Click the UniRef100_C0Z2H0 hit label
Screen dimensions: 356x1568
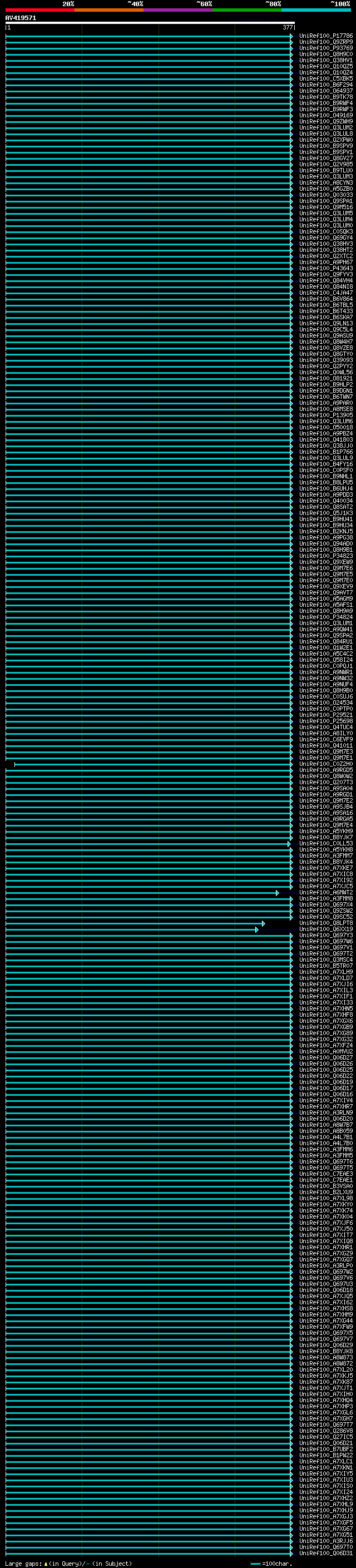(x=326, y=764)
